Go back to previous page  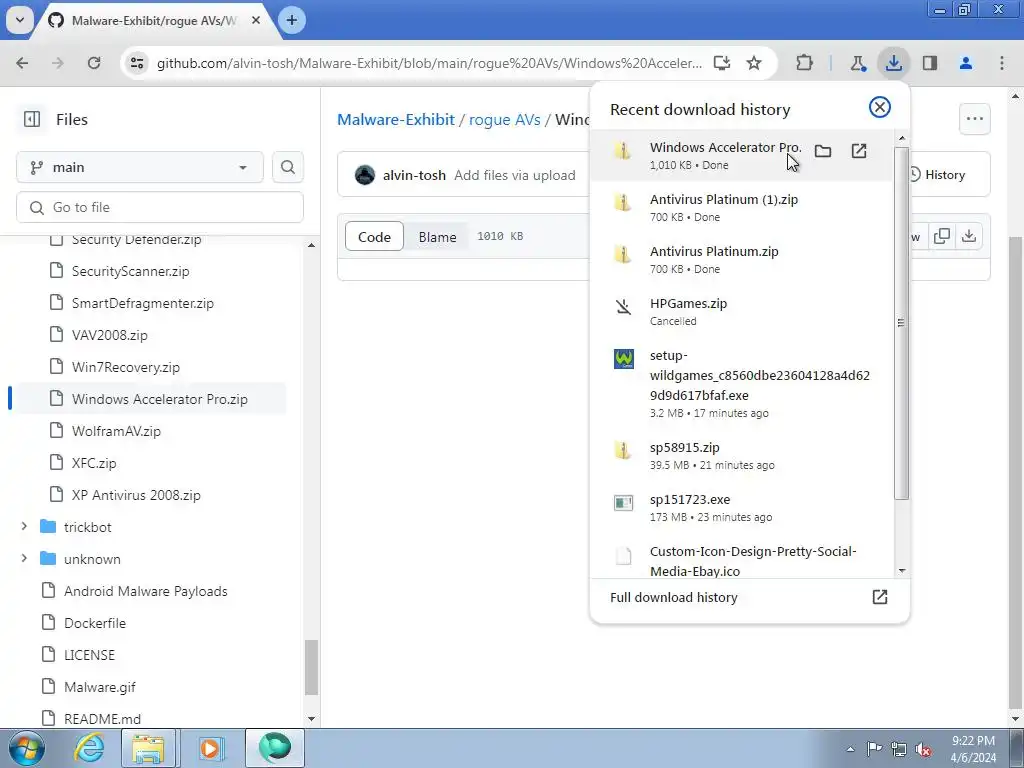coord(22,63)
